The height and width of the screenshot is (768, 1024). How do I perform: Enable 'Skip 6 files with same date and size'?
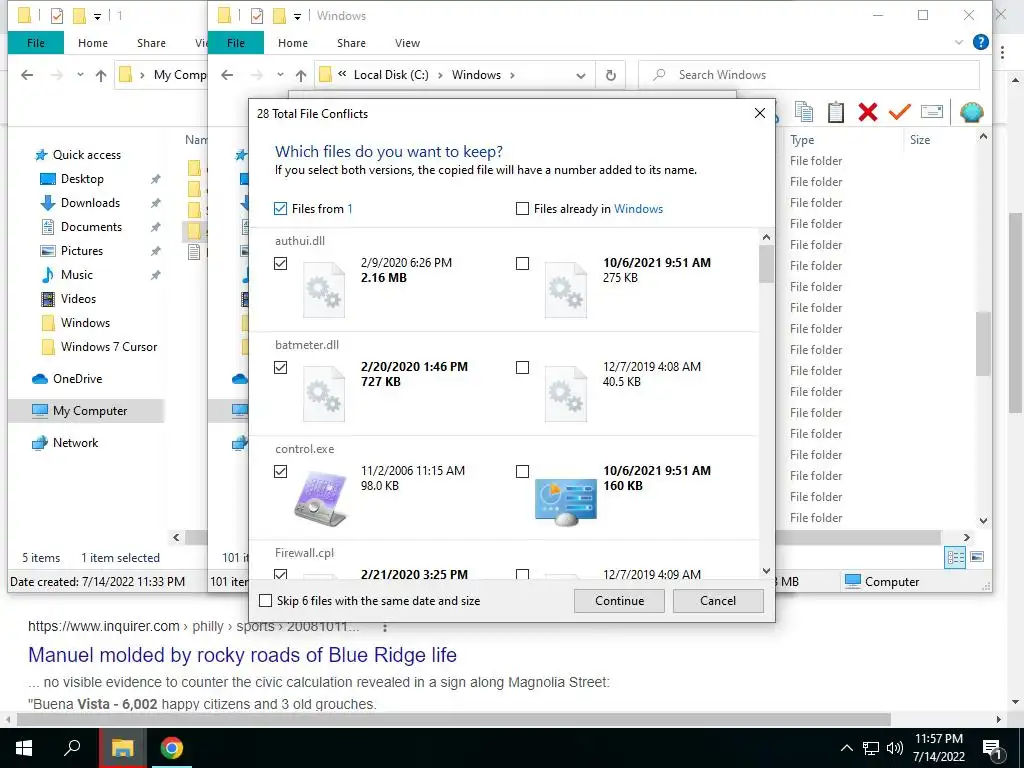tap(266, 601)
